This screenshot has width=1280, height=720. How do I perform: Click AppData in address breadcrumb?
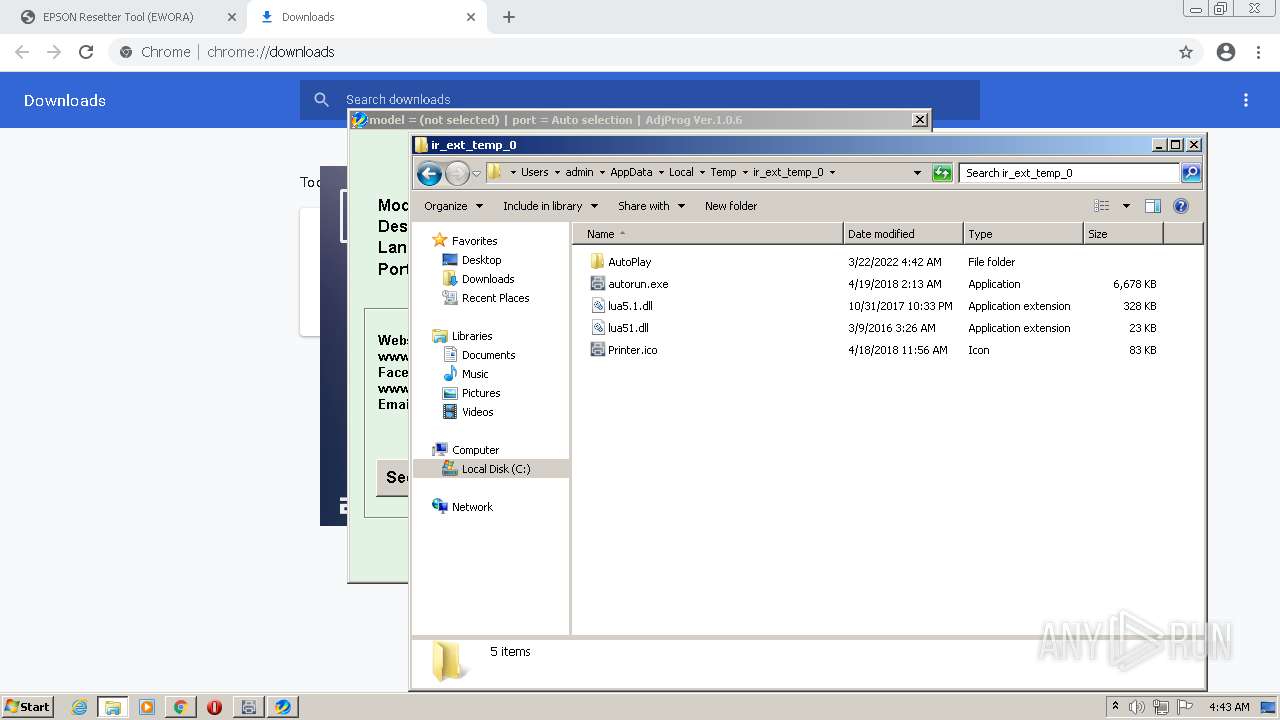[x=631, y=172]
